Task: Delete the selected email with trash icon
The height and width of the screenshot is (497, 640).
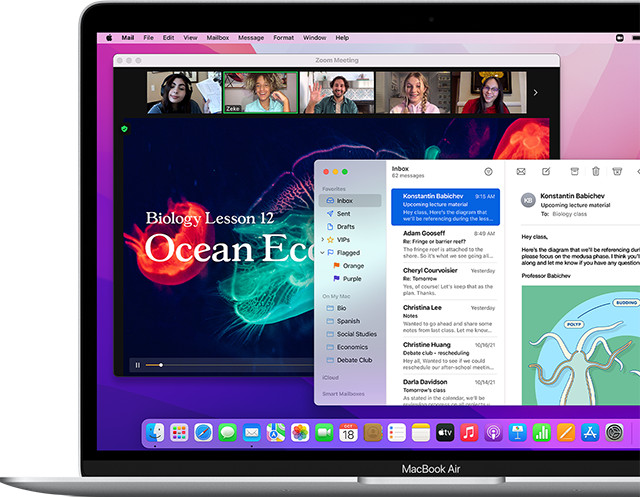Action: (x=596, y=171)
